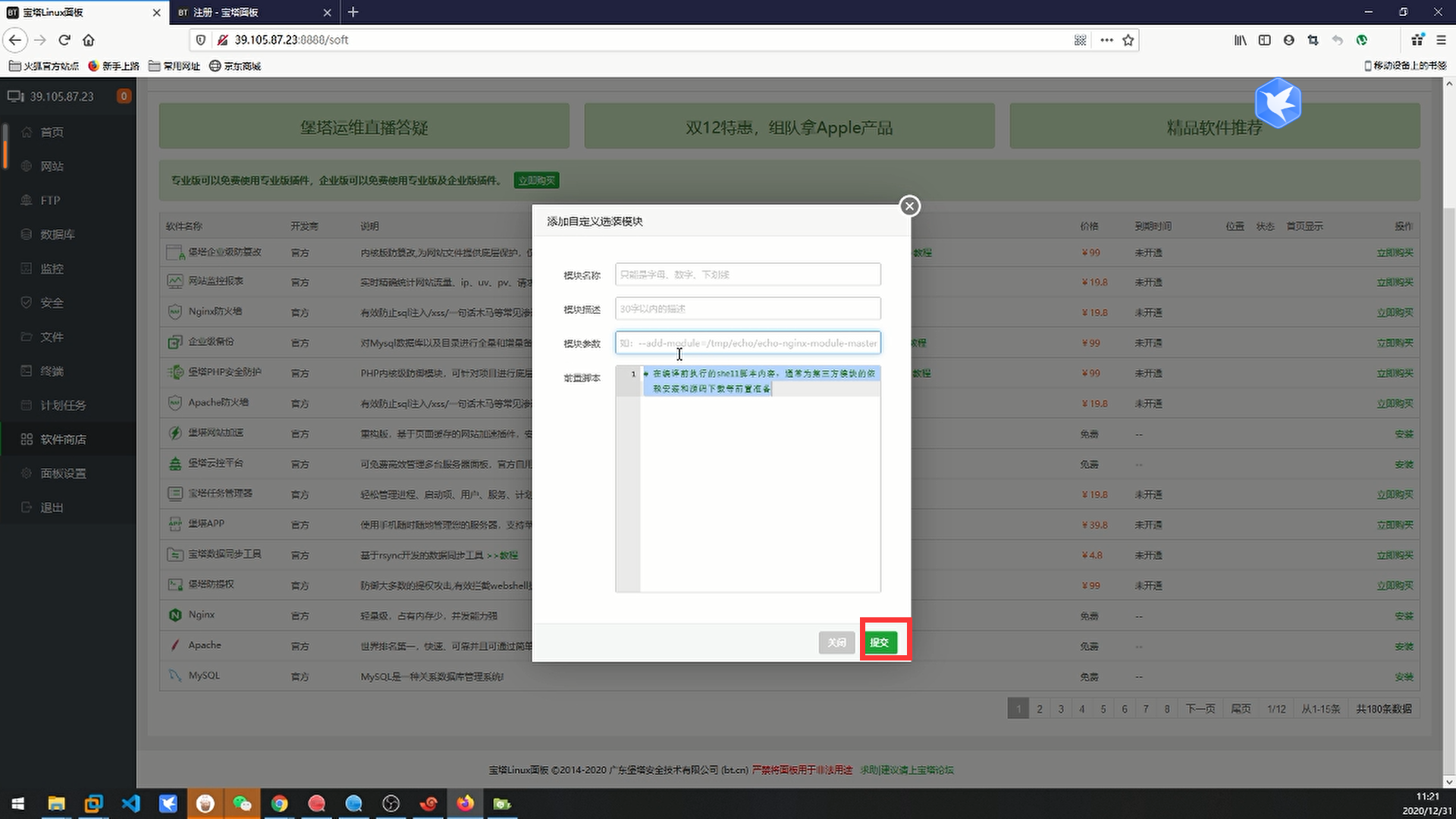Open the 常用网址 bookmarks folder

[174, 66]
